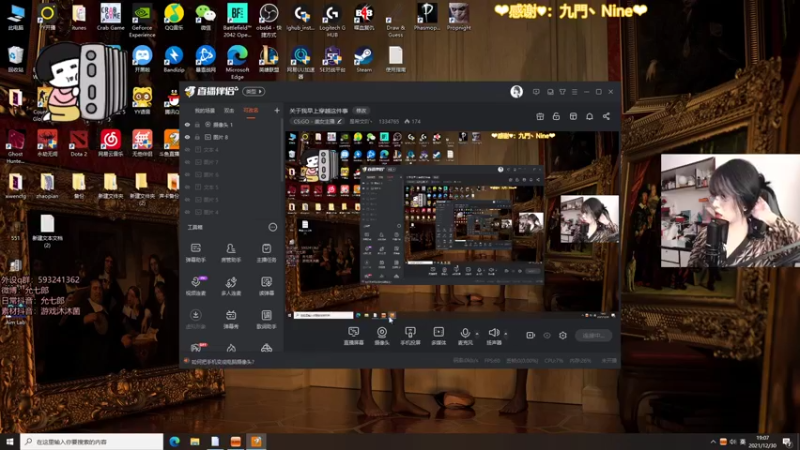The image size is (800, 450).
Task: Open the 房管助手 tool
Action: coord(231,253)
